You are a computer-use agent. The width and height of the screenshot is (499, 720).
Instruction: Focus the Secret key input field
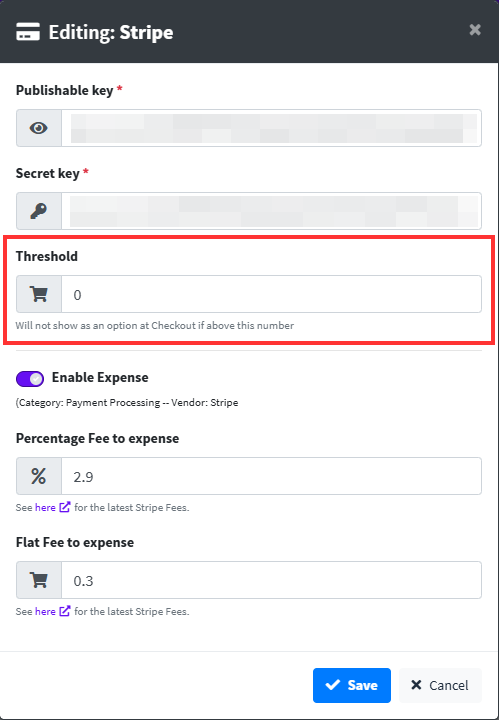point(271,211)
